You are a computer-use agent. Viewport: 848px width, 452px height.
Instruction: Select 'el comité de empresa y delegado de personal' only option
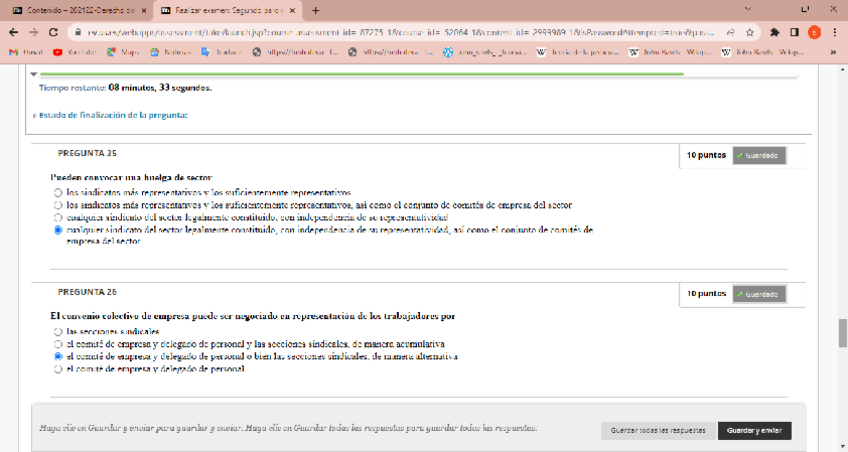58,369
